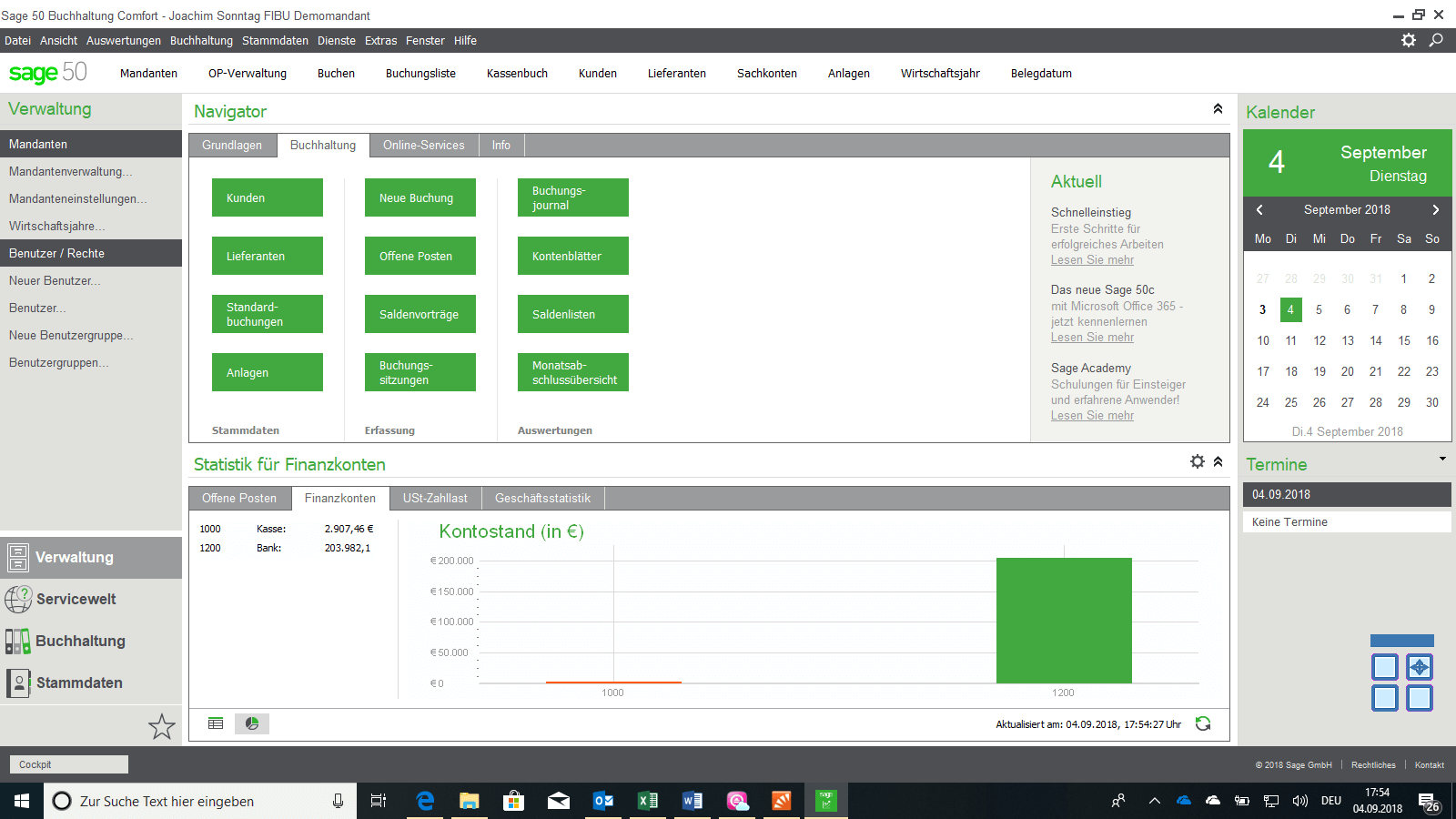Switch statistics to chart view
Screen dimensions: 1456x819
[x=252, y=723]
